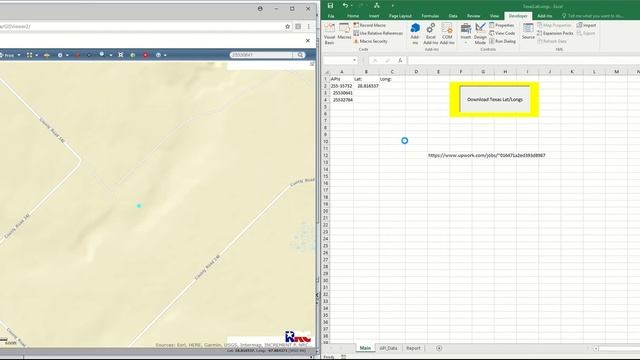The image size is (640, 360).
Task: Switch to the Review ribbon tab
Action: pos(473,16)
